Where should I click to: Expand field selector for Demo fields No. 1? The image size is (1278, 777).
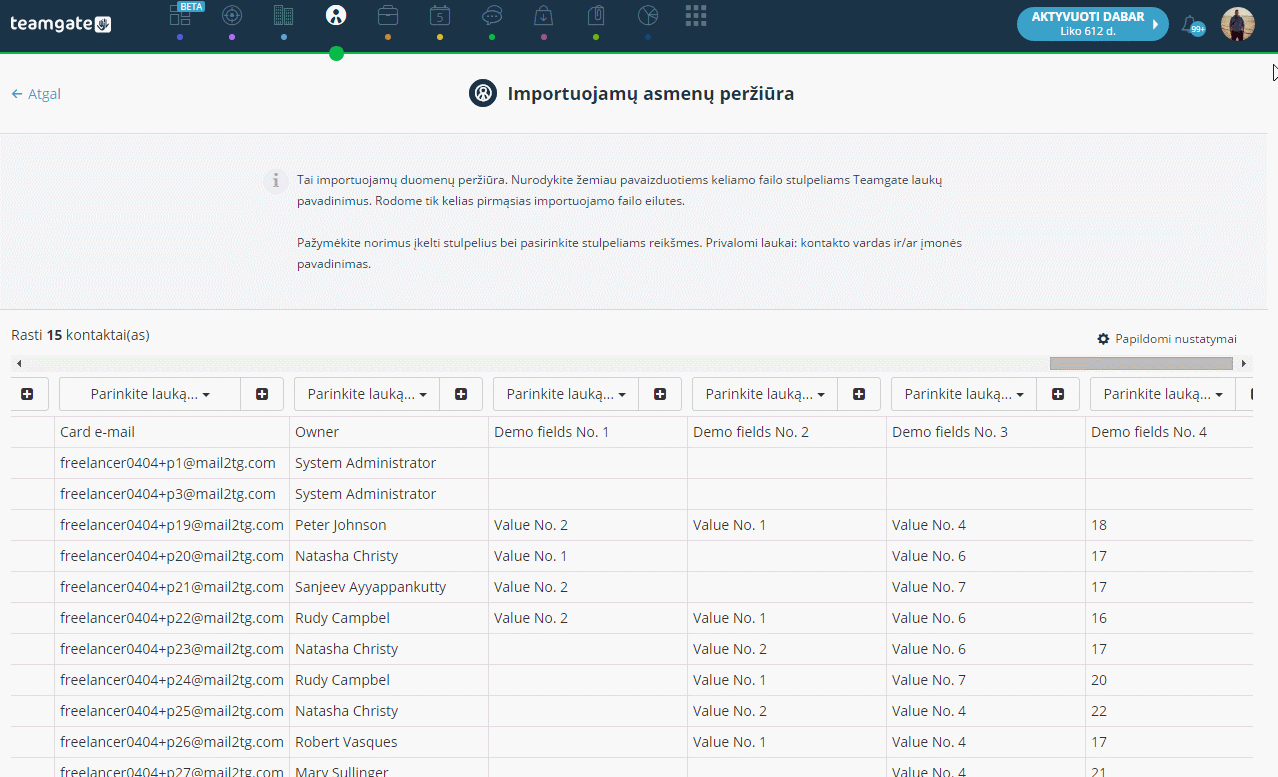(x=566, y=394)
